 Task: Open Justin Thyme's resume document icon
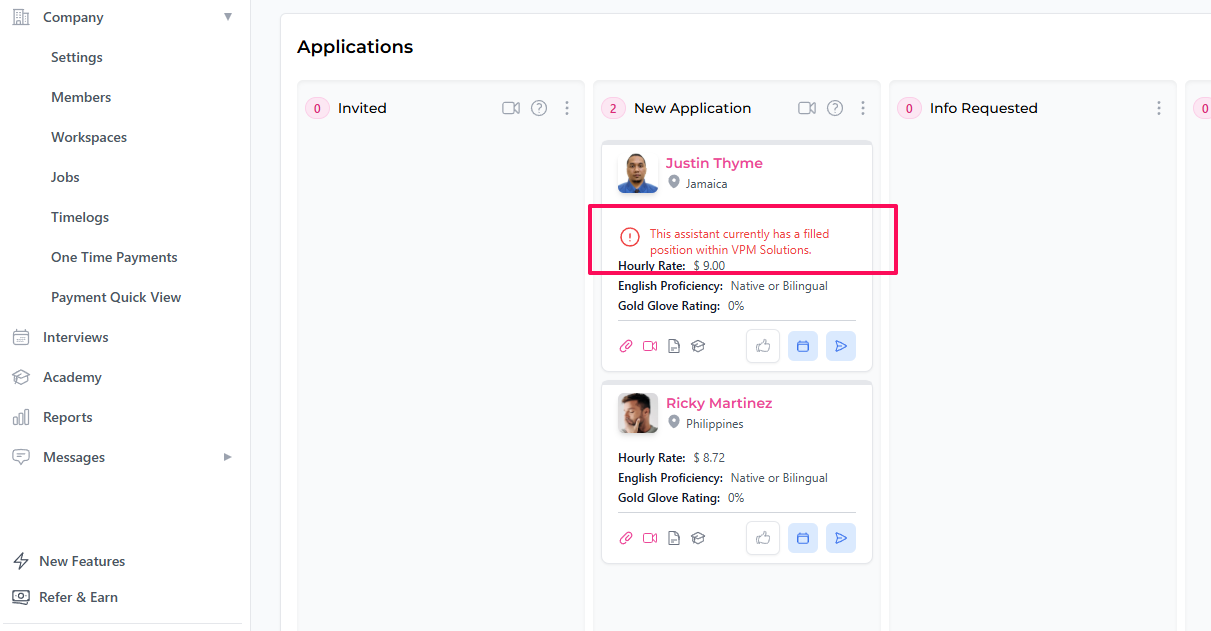tap(673, 345)
